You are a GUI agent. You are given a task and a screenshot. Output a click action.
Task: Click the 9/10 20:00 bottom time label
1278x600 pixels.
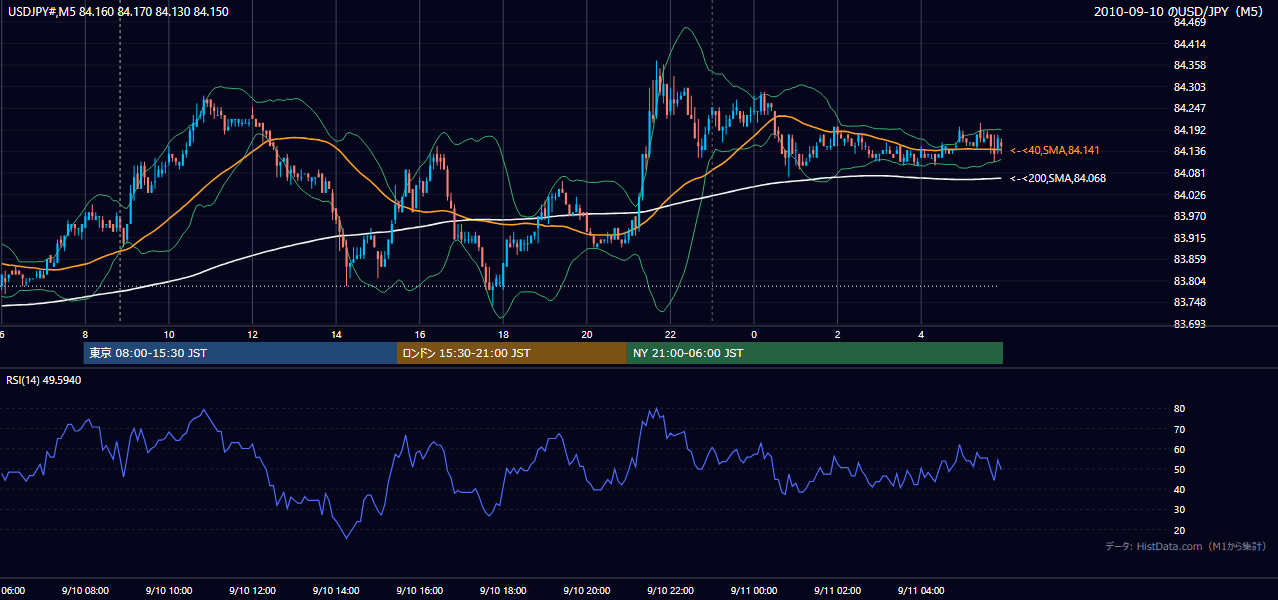click(586, 591)
